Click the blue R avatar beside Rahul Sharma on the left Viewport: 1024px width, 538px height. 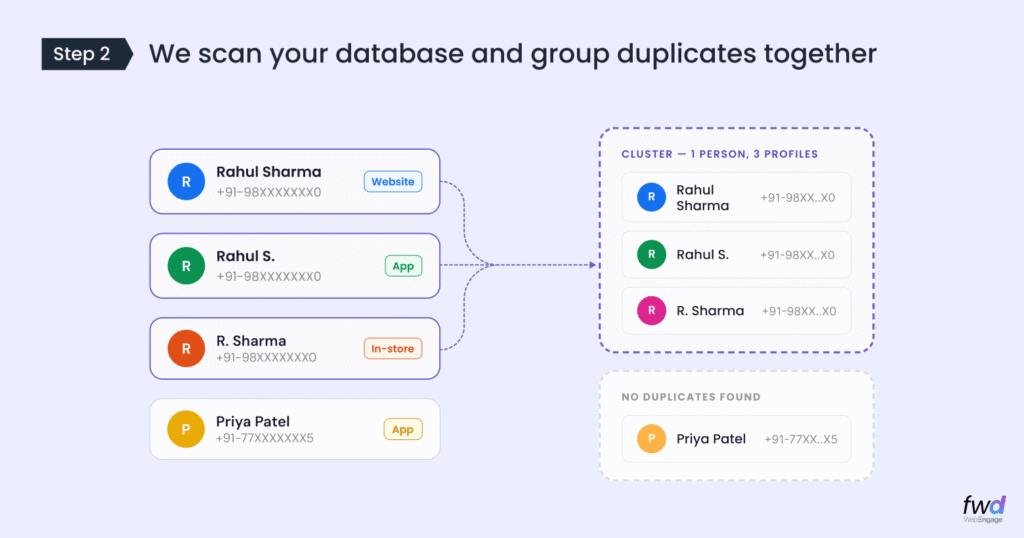[x=186, y=181]
